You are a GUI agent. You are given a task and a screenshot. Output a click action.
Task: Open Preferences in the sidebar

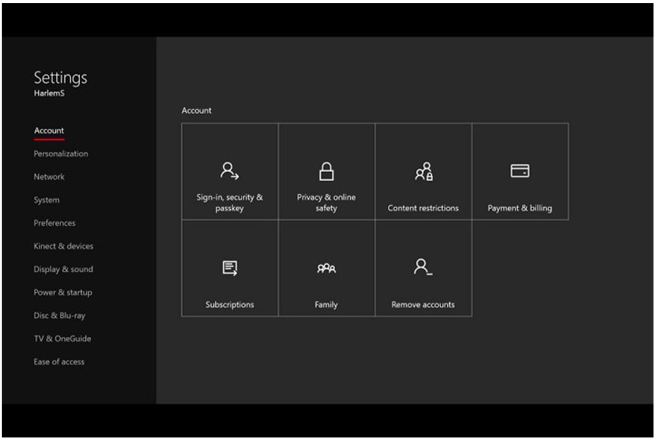55,223
